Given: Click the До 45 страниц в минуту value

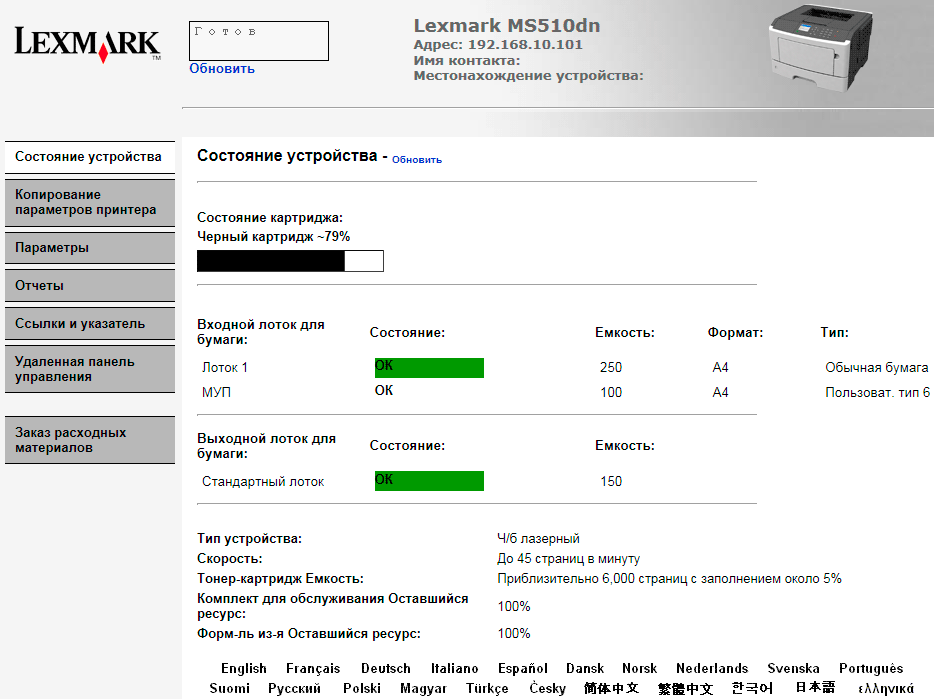Looking at the screenshot, I should point(568,559).
